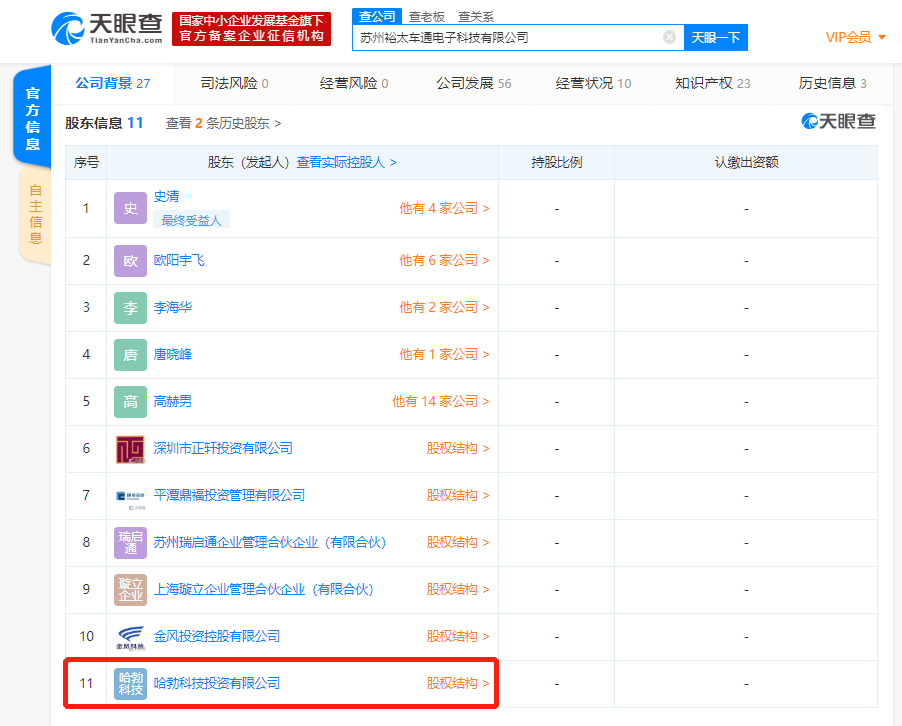Expand 李海华's 他有2家公司 list
Viewport: 902px width, 726px height.
pos(444,308)
